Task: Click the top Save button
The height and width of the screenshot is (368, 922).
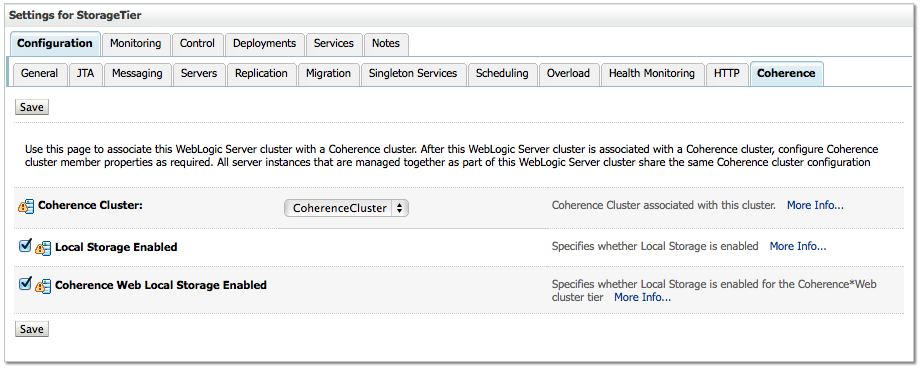Action: pos(32,107)
